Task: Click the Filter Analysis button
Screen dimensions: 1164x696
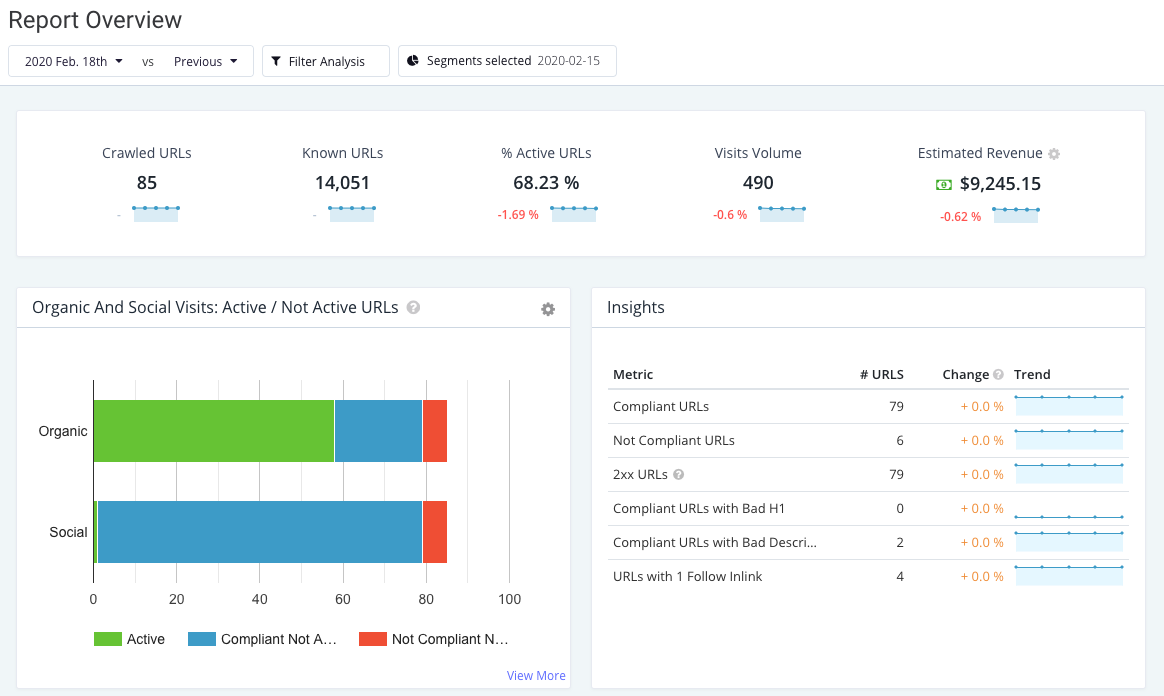Action: [326, 61]
